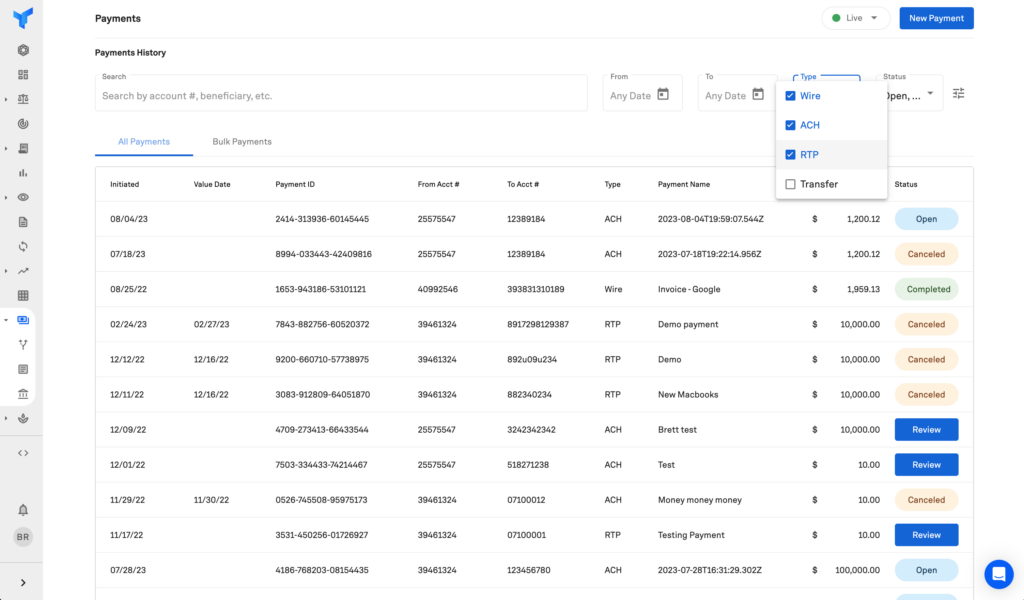1024x600 pixels.
Task: Click Canceled status on New Macbooks row
Action: [x=926, y=394]
